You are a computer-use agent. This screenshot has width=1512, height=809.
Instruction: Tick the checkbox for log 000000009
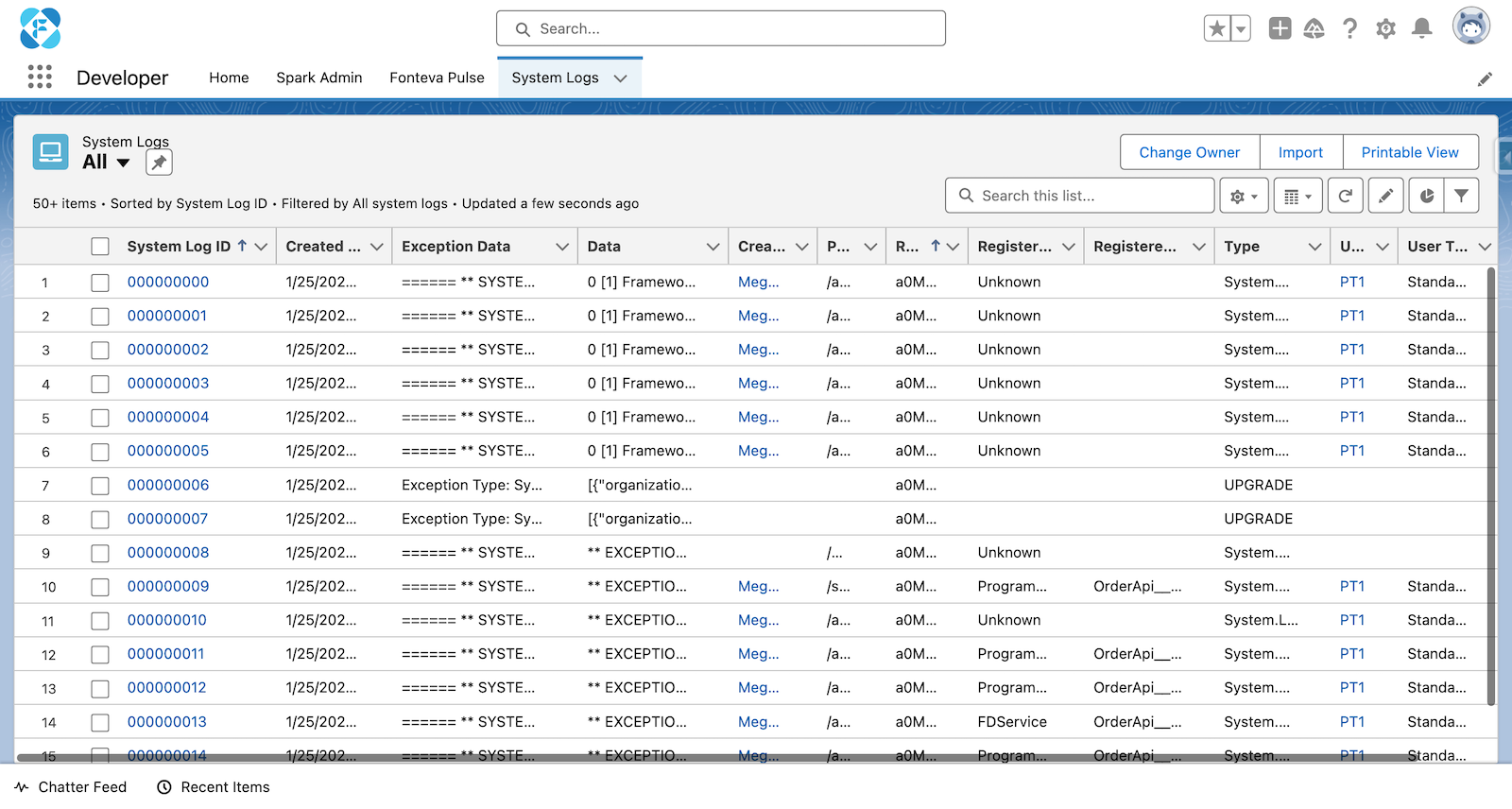click(x=100, y=587)
